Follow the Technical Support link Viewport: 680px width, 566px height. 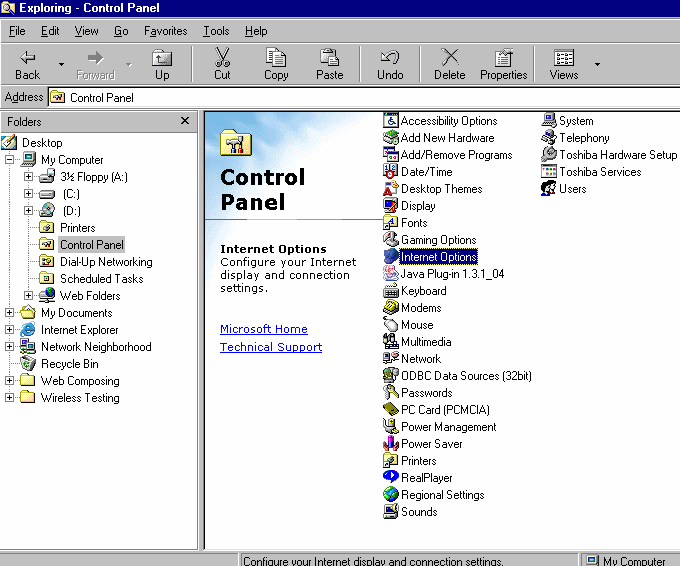pyautogui.click(x=271, y=347)
